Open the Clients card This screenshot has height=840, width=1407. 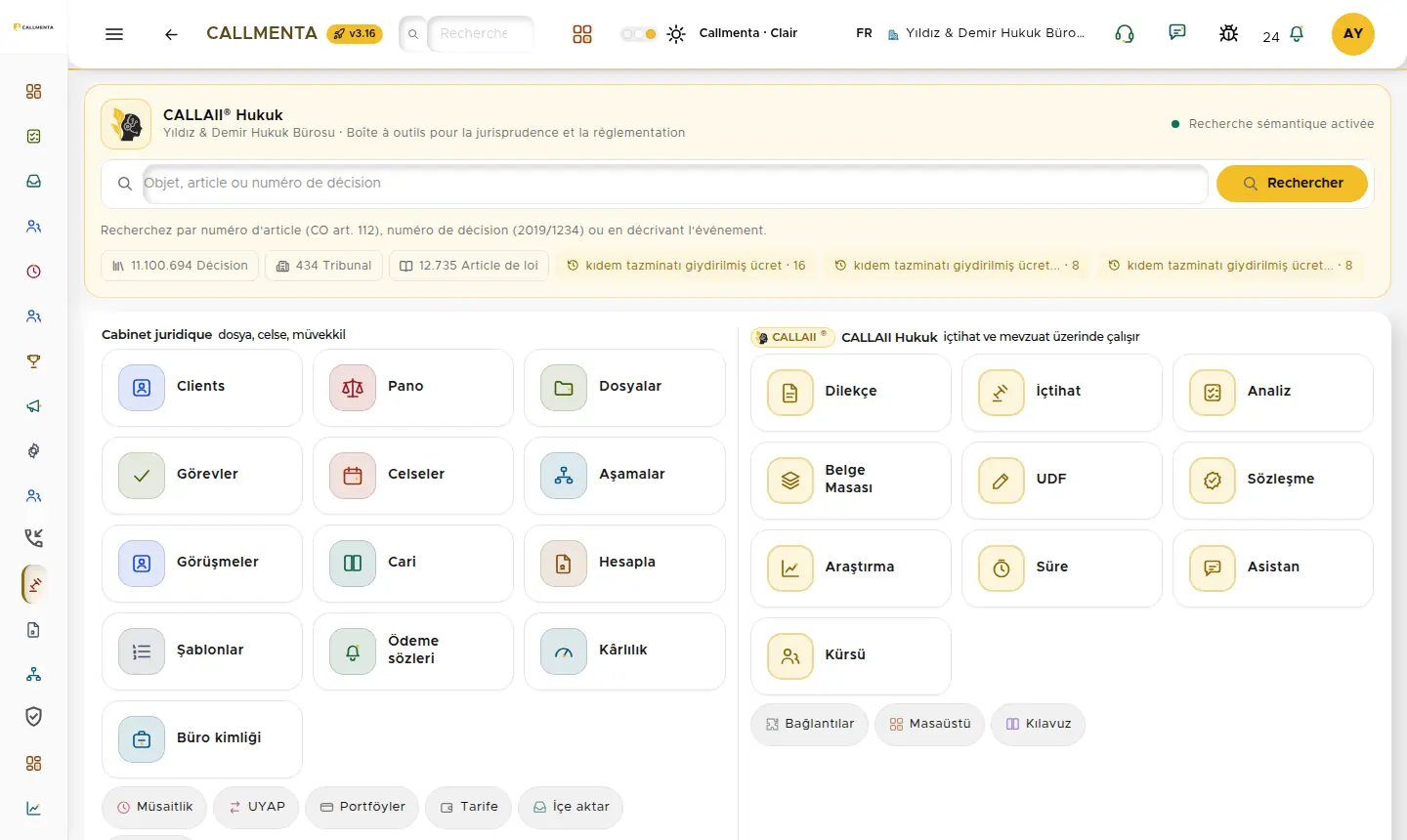(x=202, y=388)
